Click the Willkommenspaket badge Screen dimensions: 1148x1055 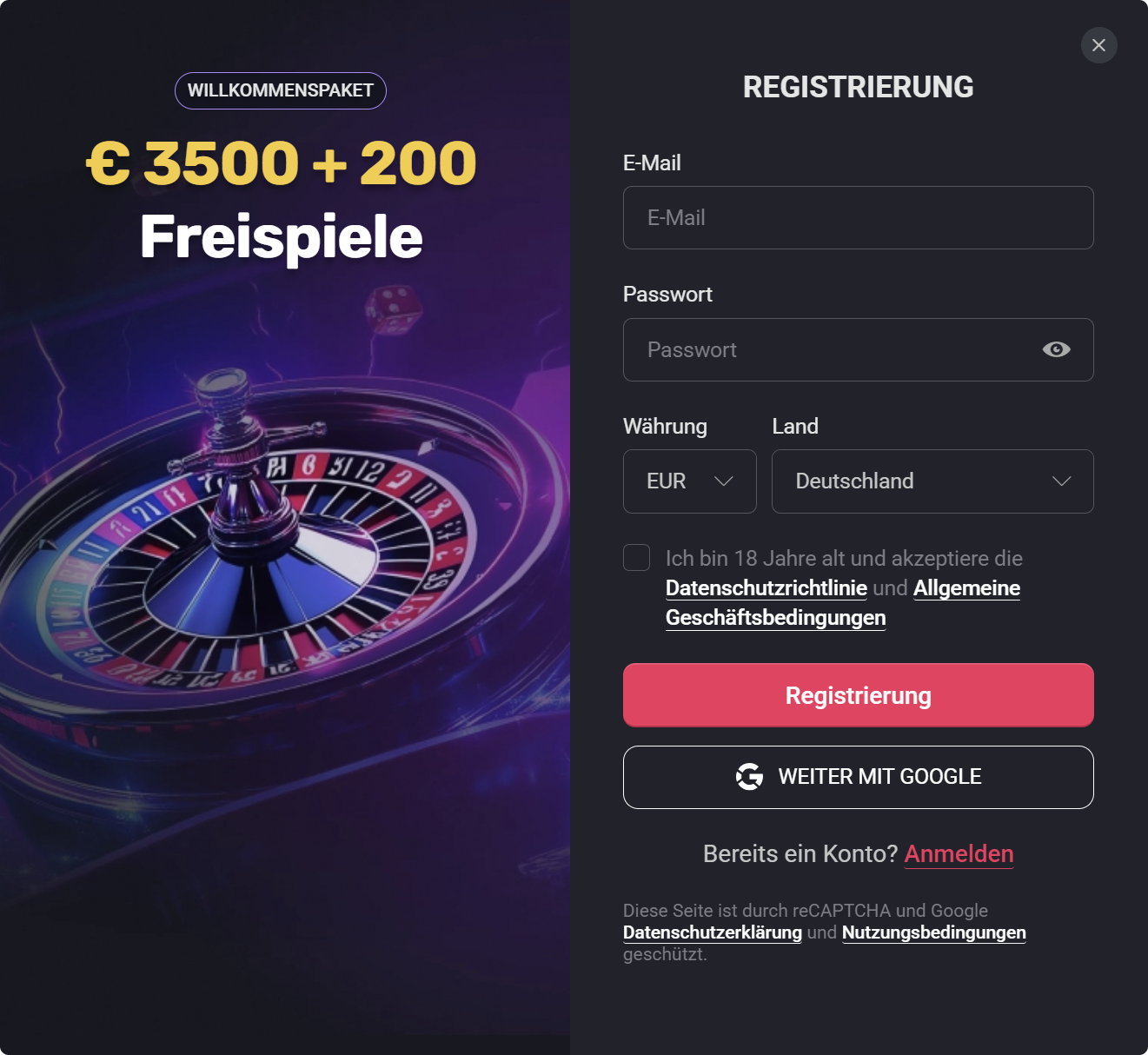(281, 90)
